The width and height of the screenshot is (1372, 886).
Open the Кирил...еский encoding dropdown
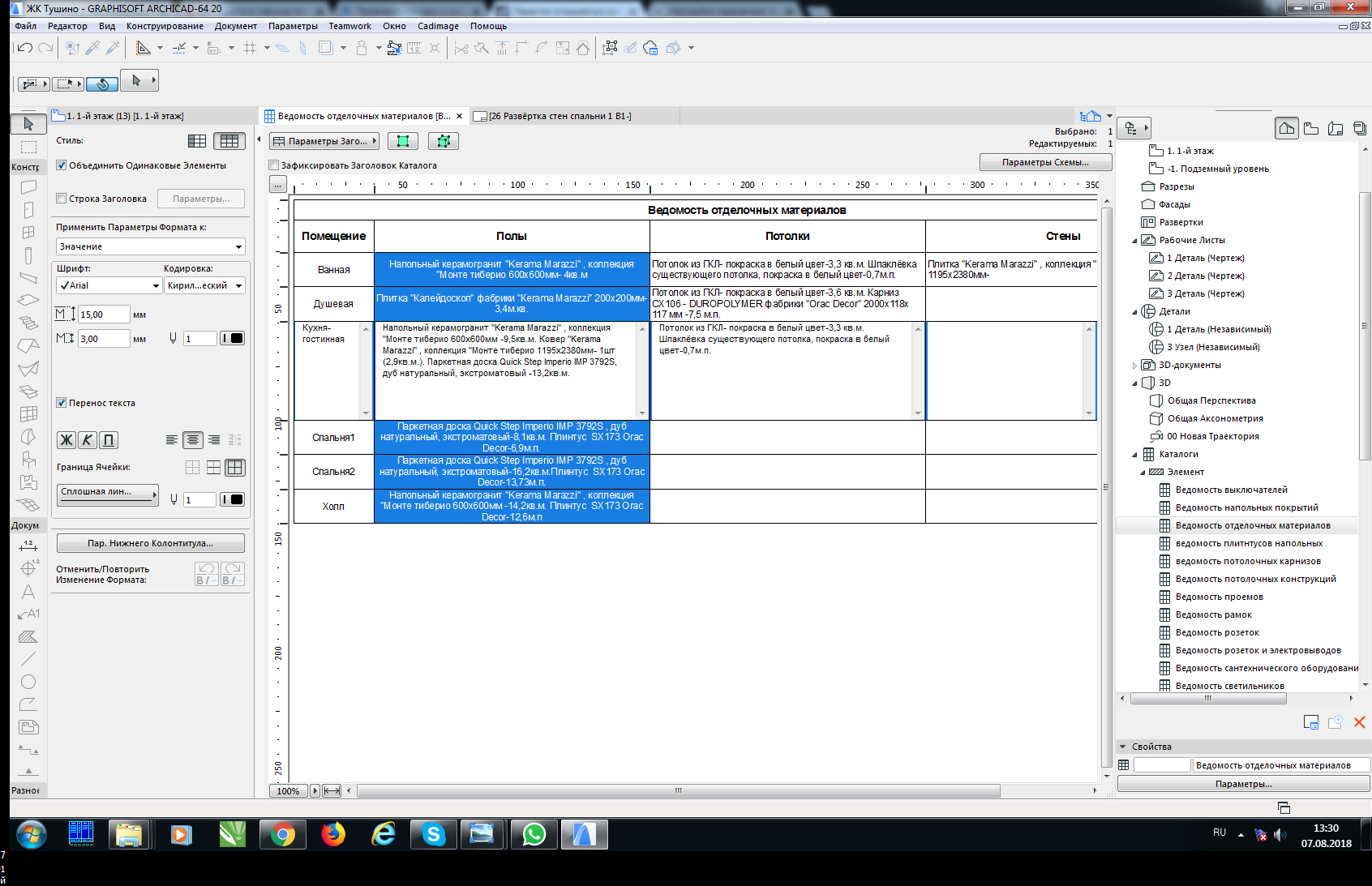pos(204,285)
